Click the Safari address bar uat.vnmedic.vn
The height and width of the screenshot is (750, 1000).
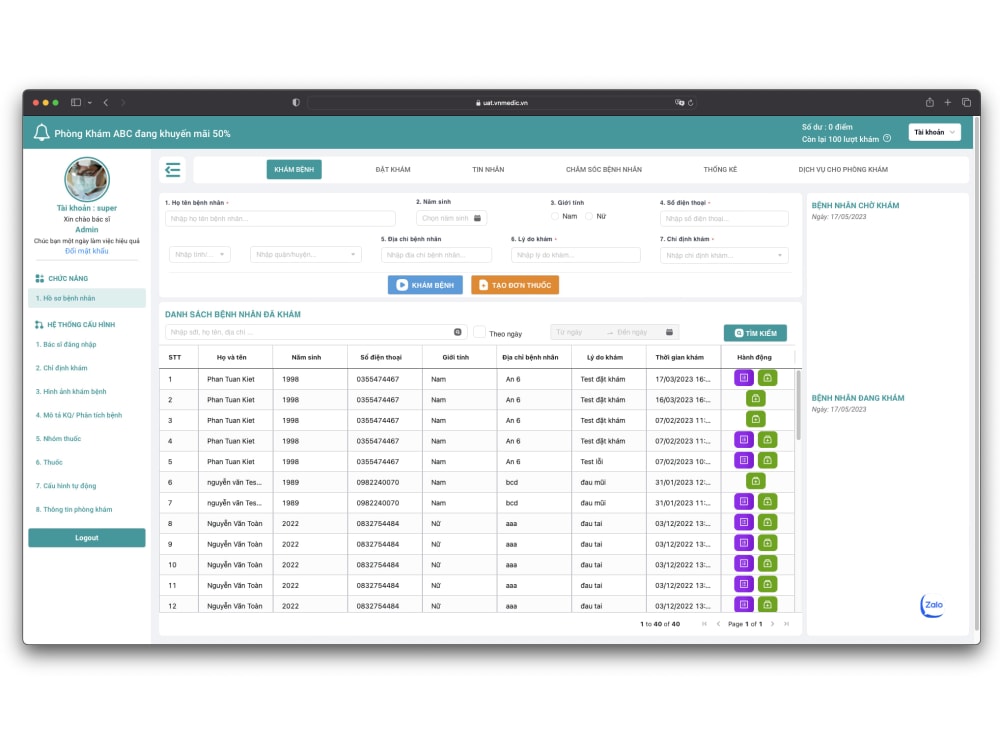click(x=502, y=102)
